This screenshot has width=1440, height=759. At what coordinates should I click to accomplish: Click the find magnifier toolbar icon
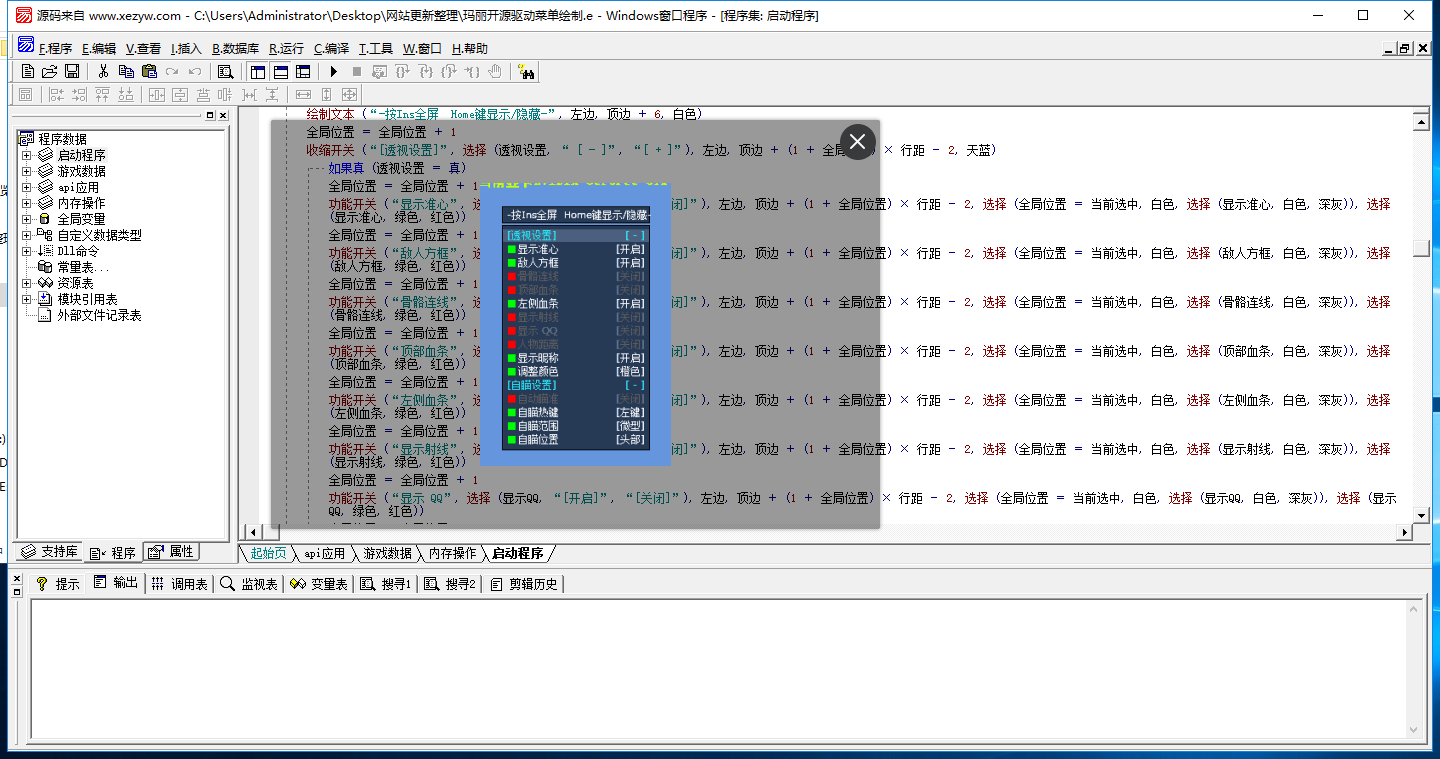tap(226, 72)
